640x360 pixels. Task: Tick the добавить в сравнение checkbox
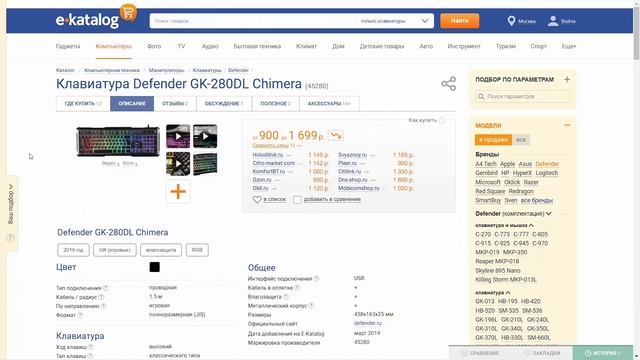297,200
